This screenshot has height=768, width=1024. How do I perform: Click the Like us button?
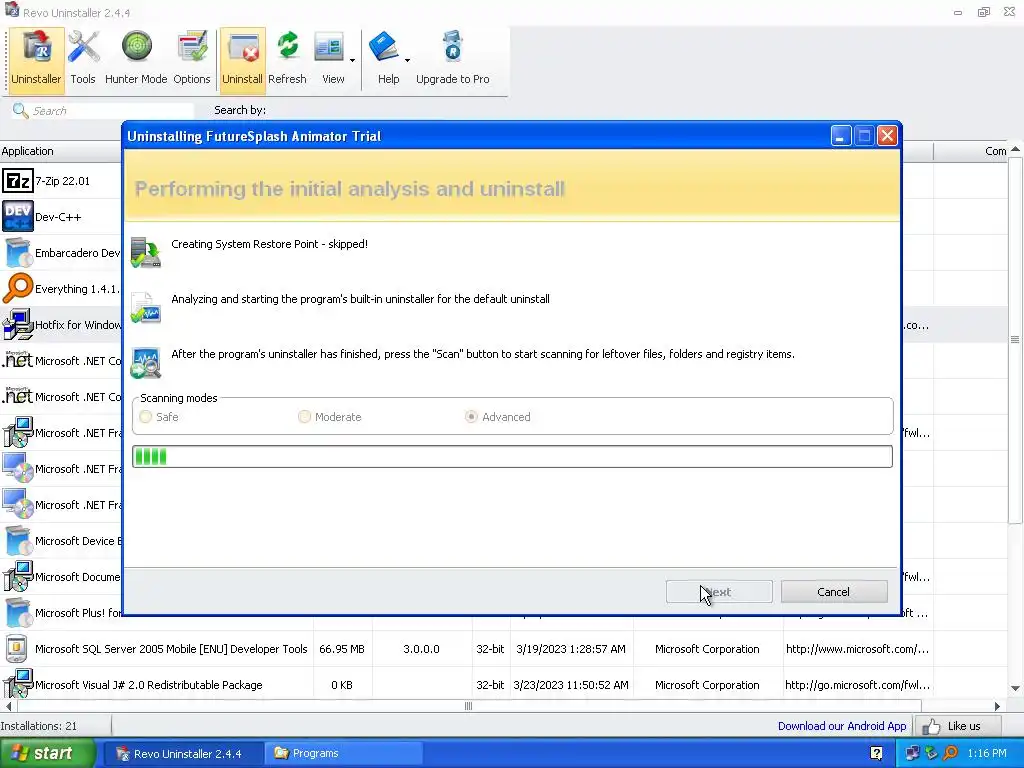point(956,726)
